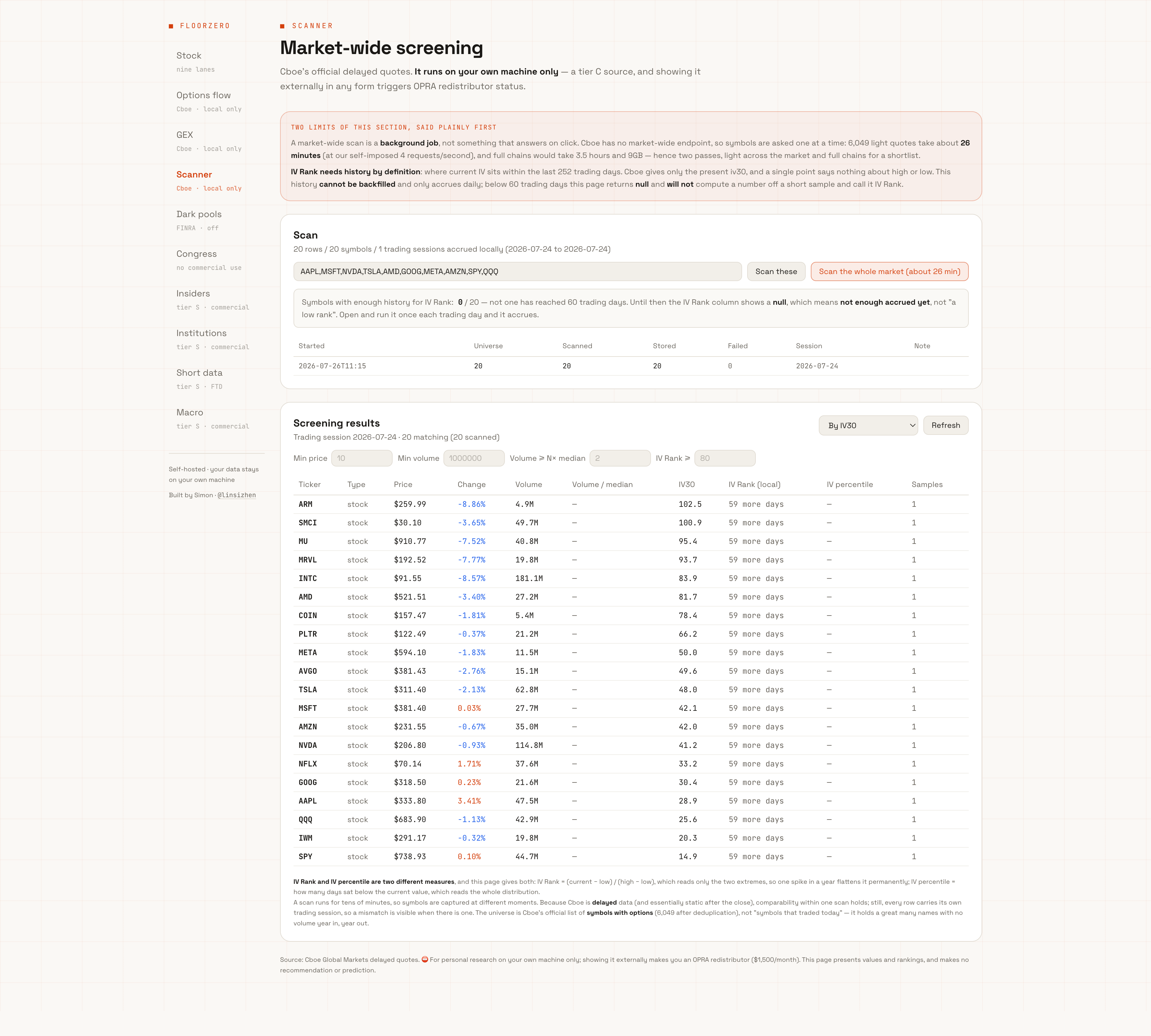The height and width of the screenshot is (1036, 1151).
Task: Select the MSFT ticker
Action: [x=308, y=708]
